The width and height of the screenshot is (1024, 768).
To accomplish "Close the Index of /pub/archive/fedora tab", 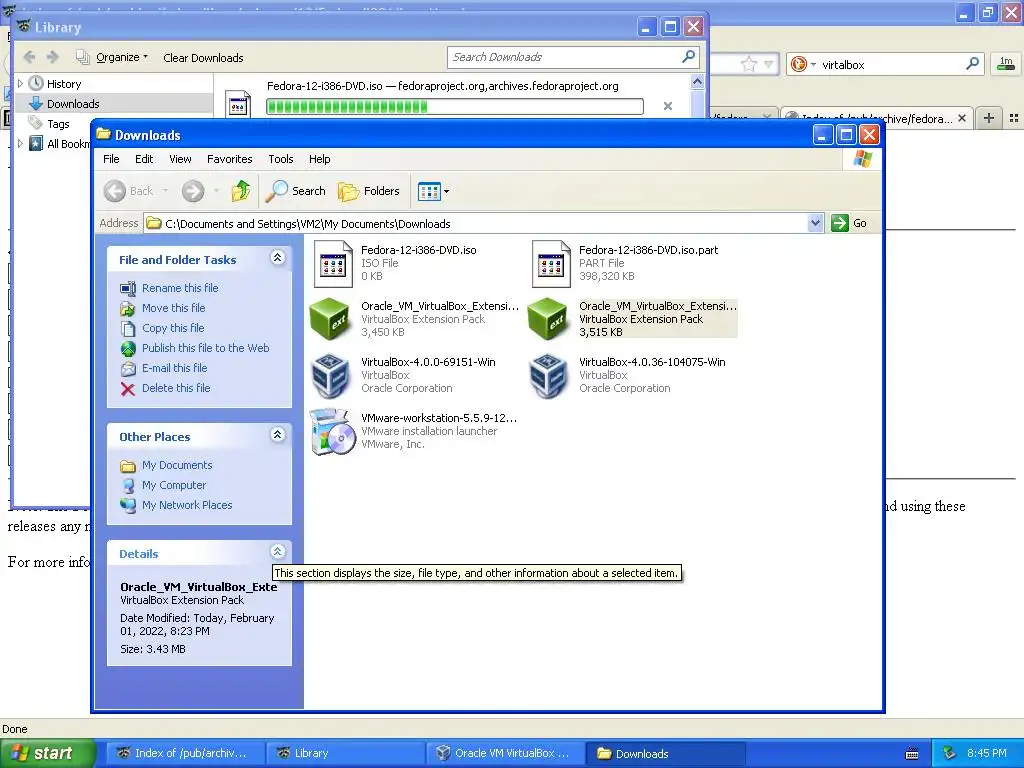I will pos(962,118).
